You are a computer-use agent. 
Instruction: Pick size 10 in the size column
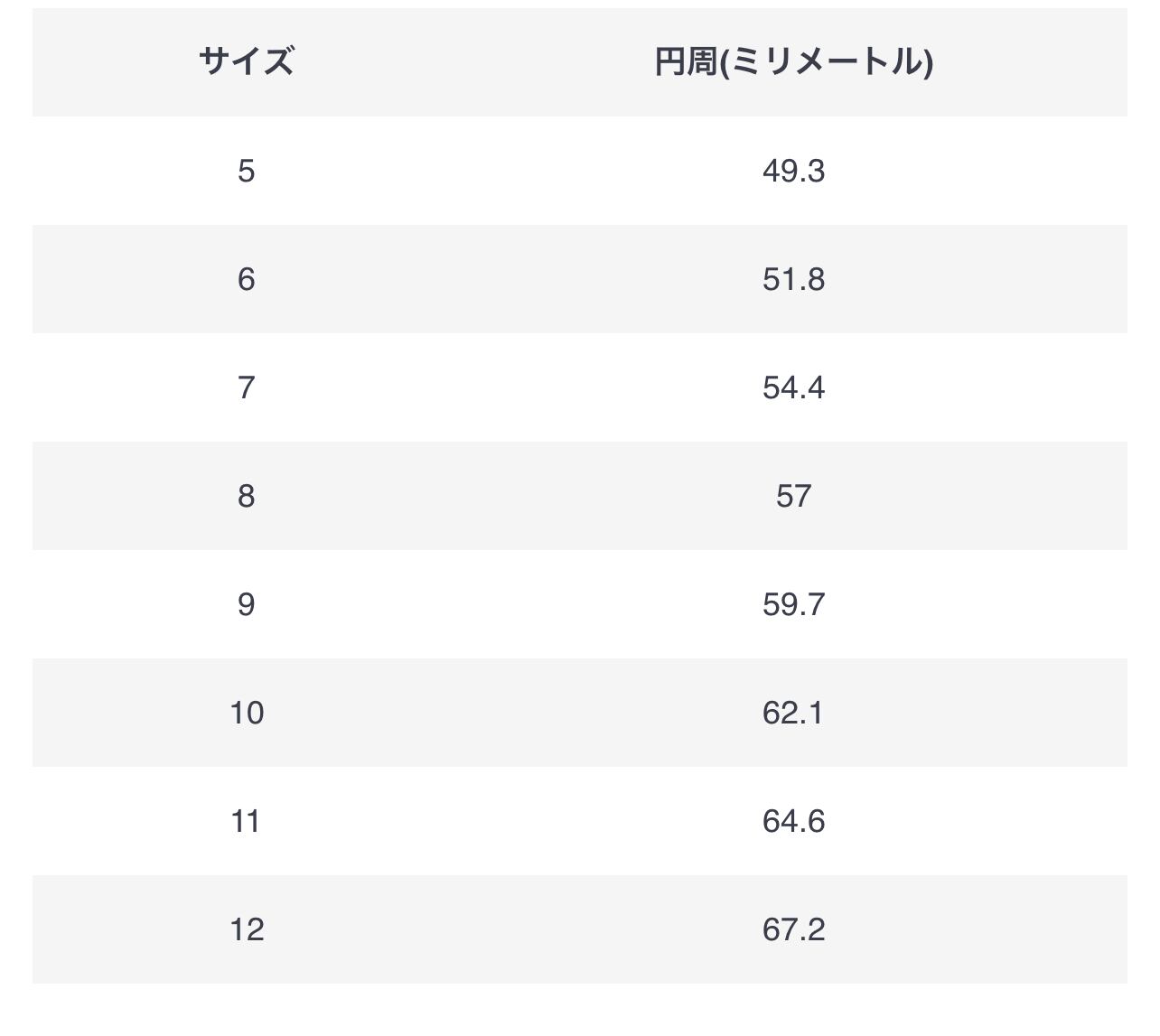tap(246, 713)
